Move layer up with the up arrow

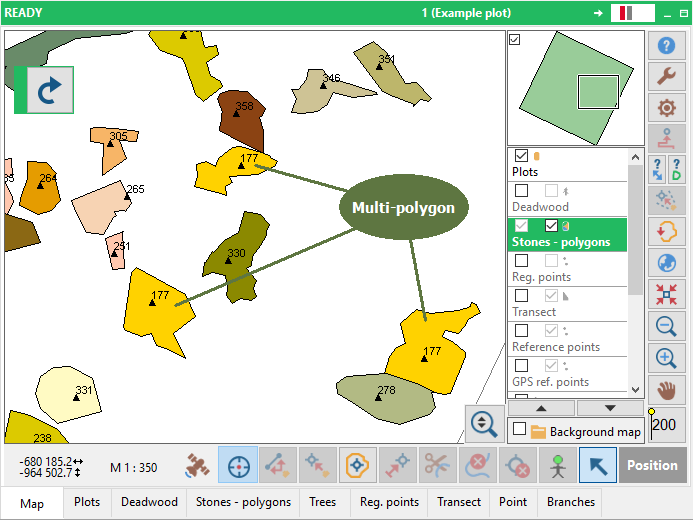point(541,408)
